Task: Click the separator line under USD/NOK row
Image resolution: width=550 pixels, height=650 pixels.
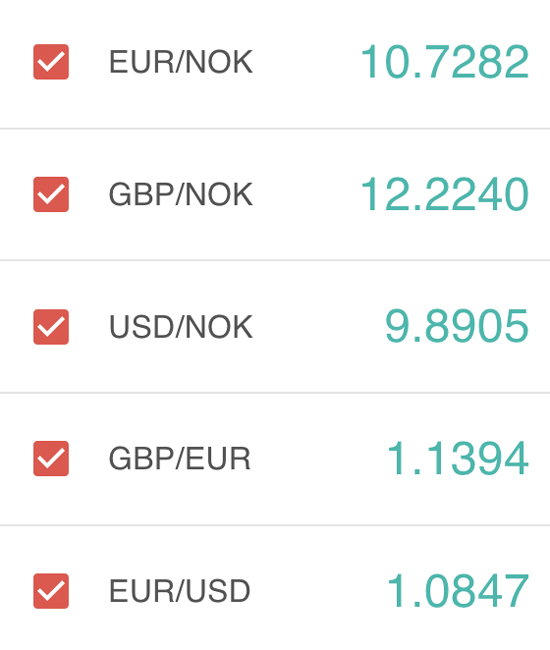Action: coord(275,393)
